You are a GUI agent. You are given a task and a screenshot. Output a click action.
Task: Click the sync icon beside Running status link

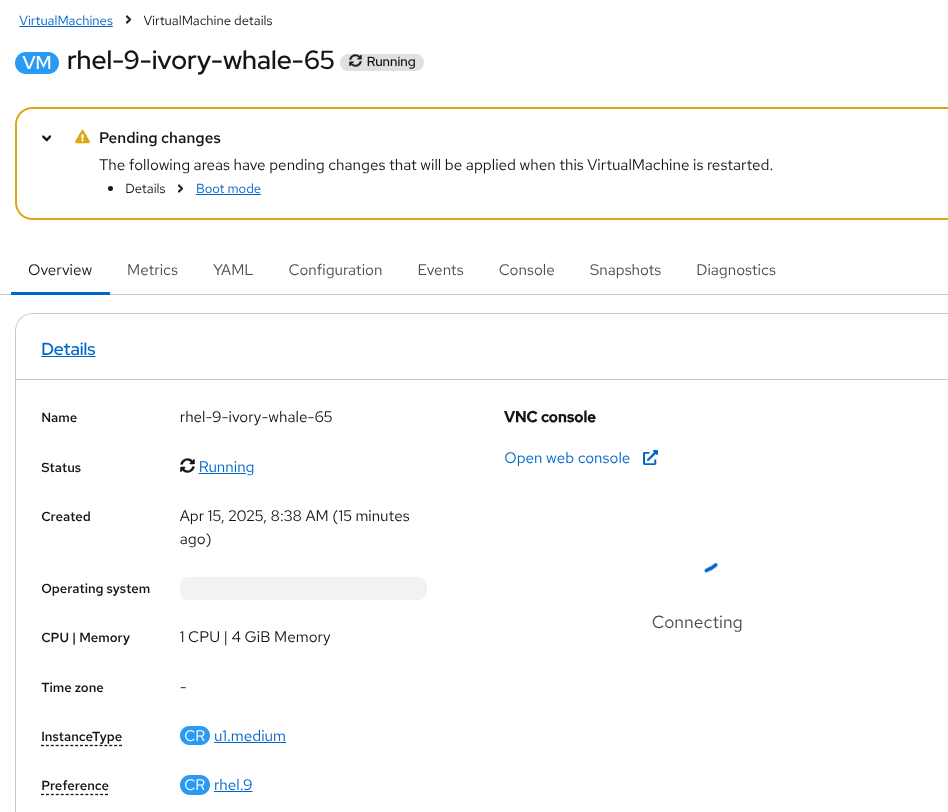pos(187,466)
